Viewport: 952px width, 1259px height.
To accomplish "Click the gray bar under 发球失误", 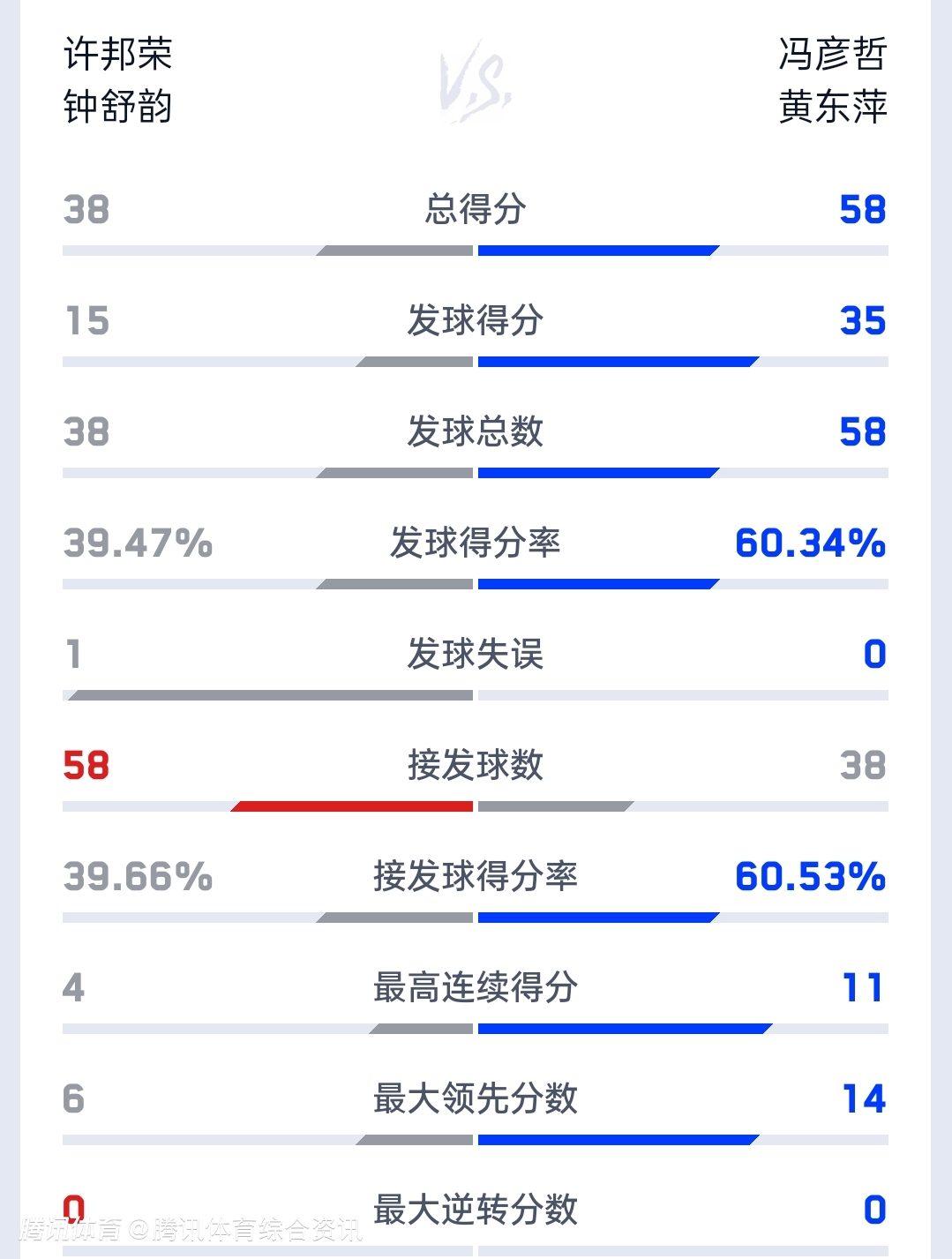I will coord(271,695).
